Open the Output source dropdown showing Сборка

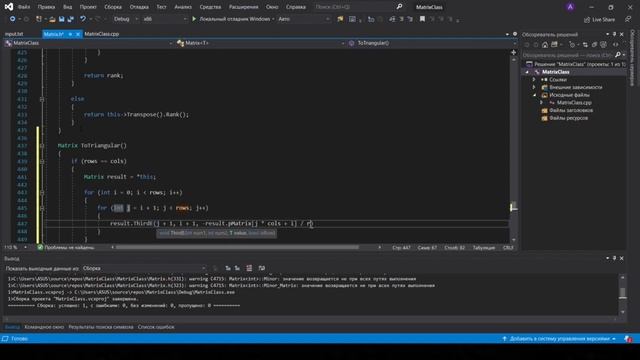tap(144, 268)
